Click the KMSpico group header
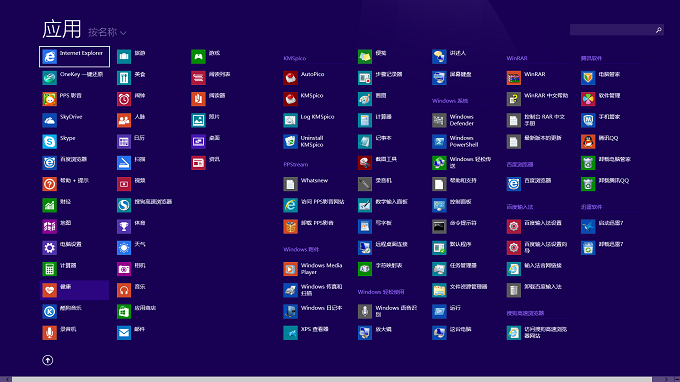 coord(294,58)
